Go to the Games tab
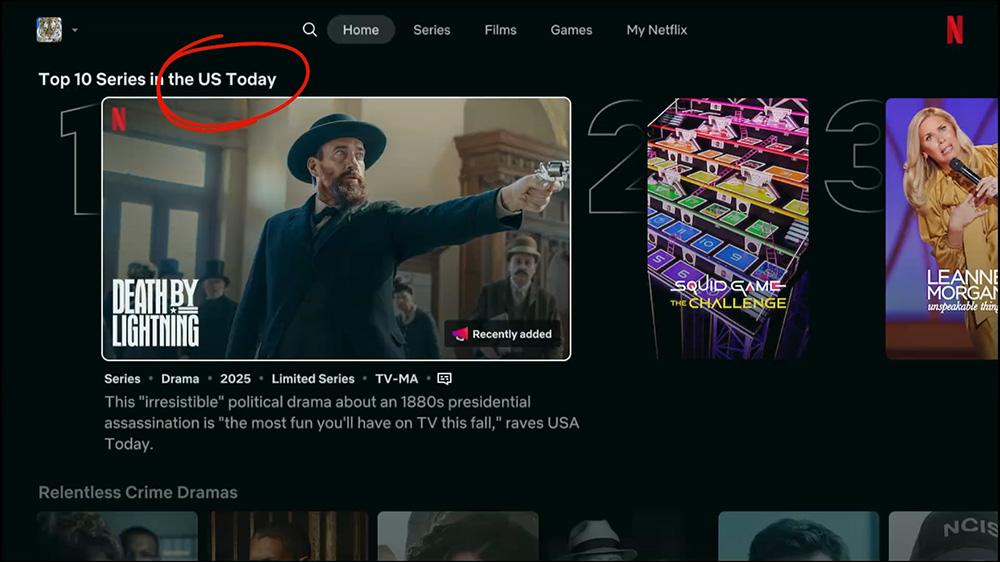The height and width of the screenshot is (562, 1000). pyautogui.click(x=571, y=29)
